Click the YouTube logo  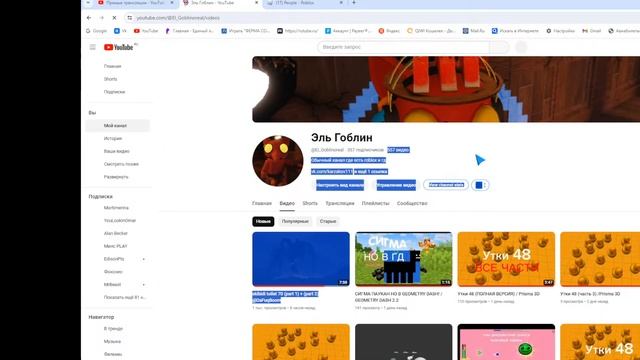(120, 47)
